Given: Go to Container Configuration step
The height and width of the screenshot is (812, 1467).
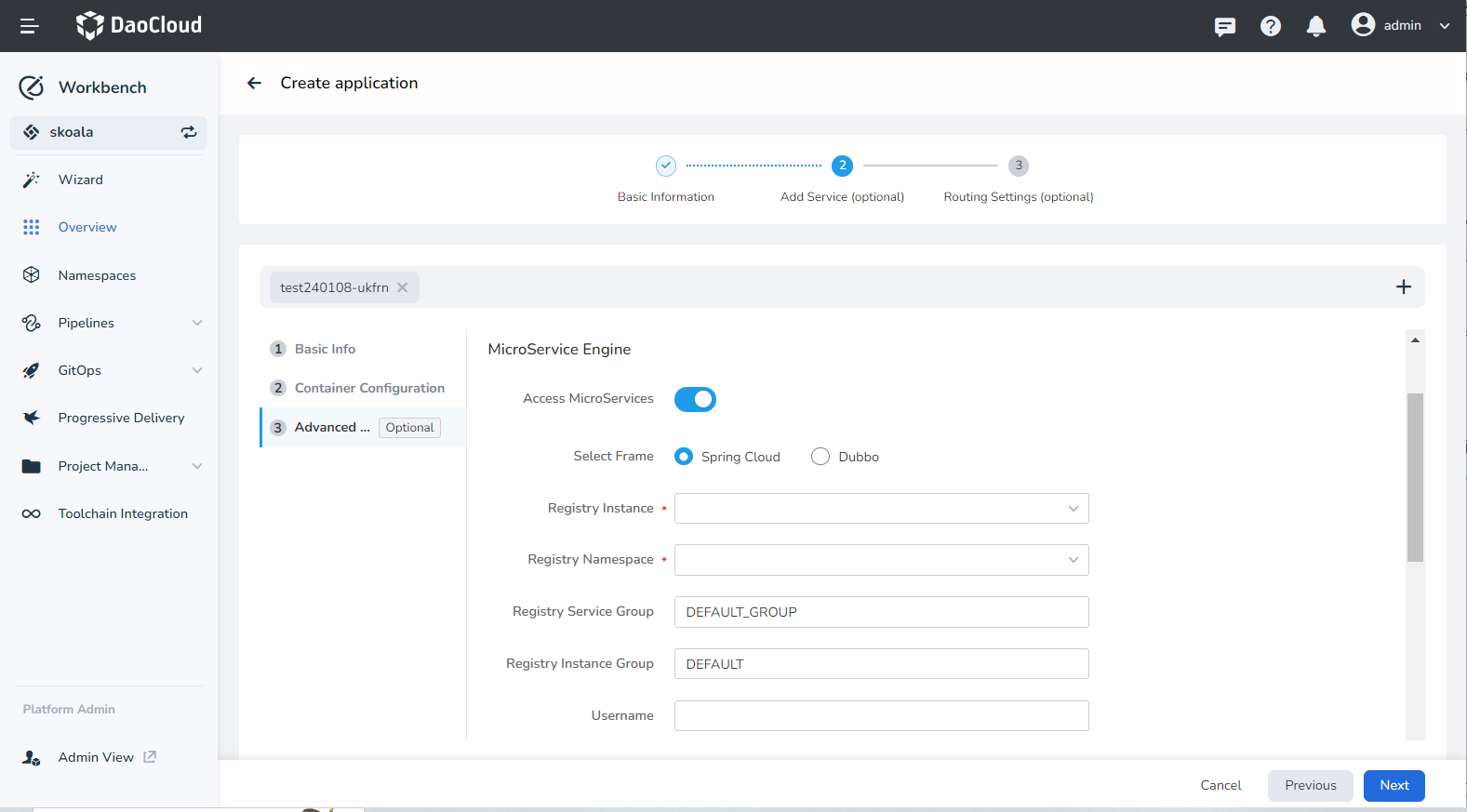Looking at the screenshot, I should (x=369, y=388).
